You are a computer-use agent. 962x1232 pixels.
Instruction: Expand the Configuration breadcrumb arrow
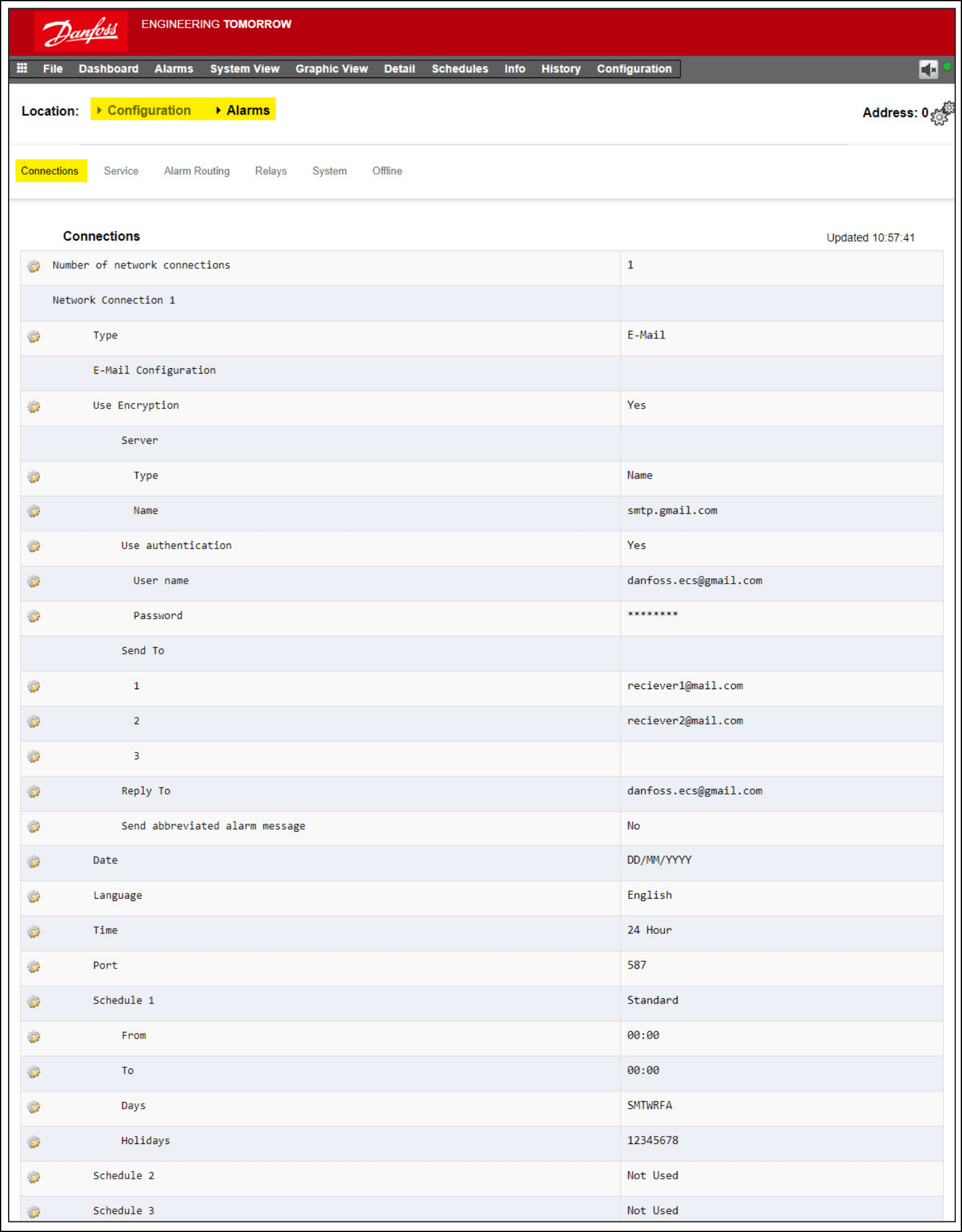99,110
